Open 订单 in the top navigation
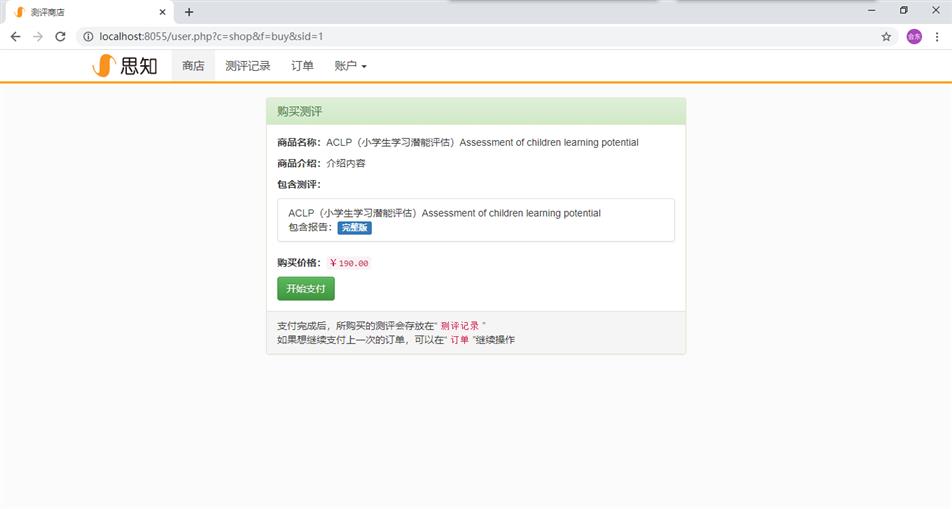The width and height of the screenshot is (952, 509). tap(302, 66)
